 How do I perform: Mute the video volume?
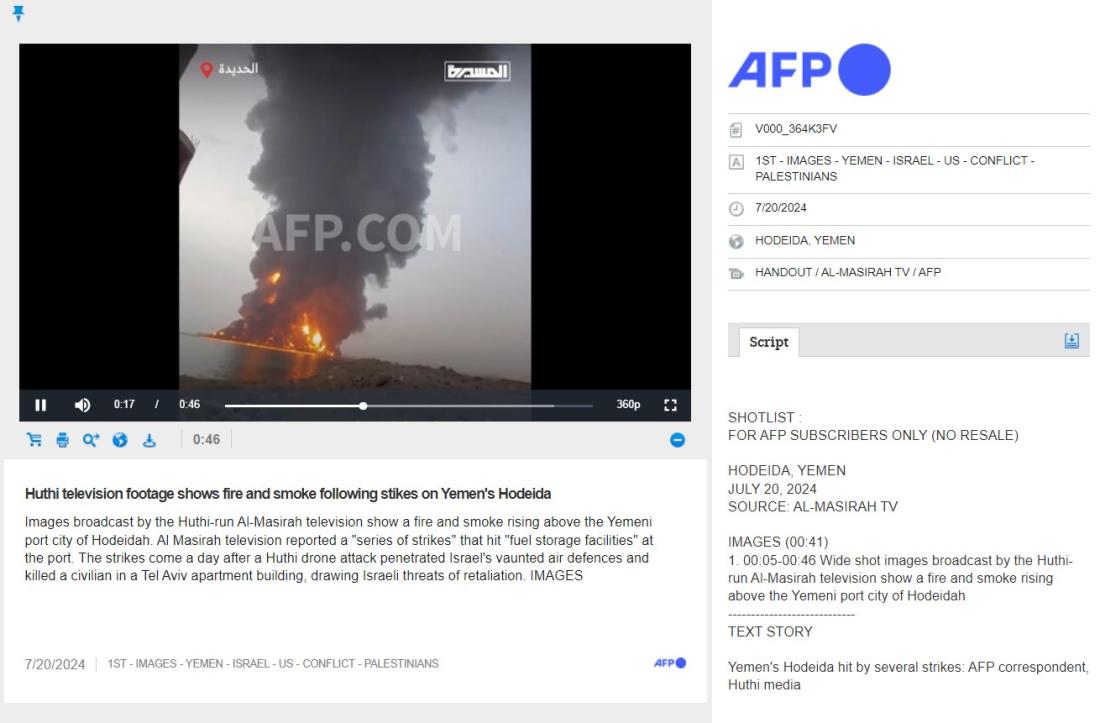tap(82, 405)
